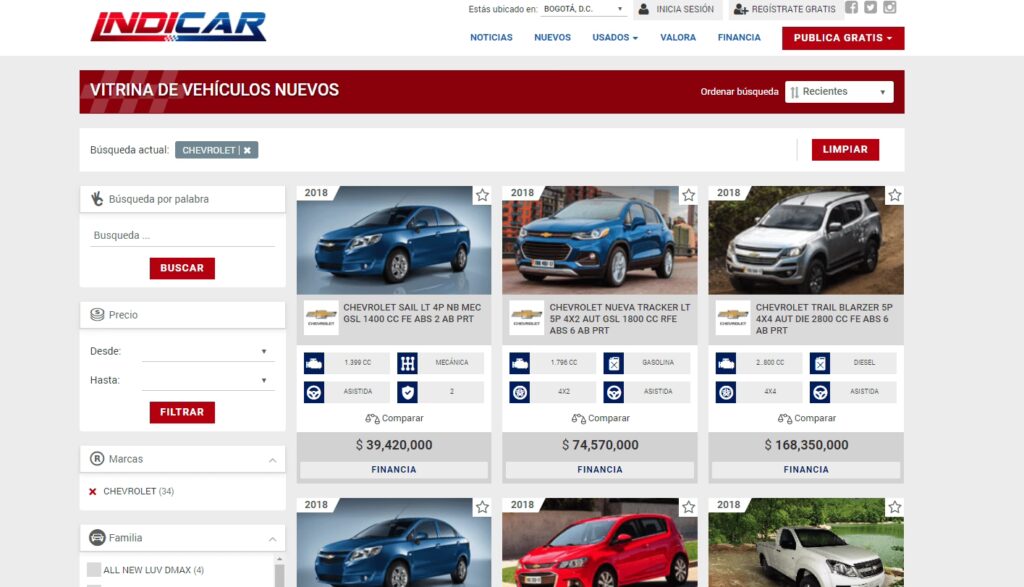The image size is (1024, 587).
Task: Open the Desde price dropdown
Action: click(207, 351)
